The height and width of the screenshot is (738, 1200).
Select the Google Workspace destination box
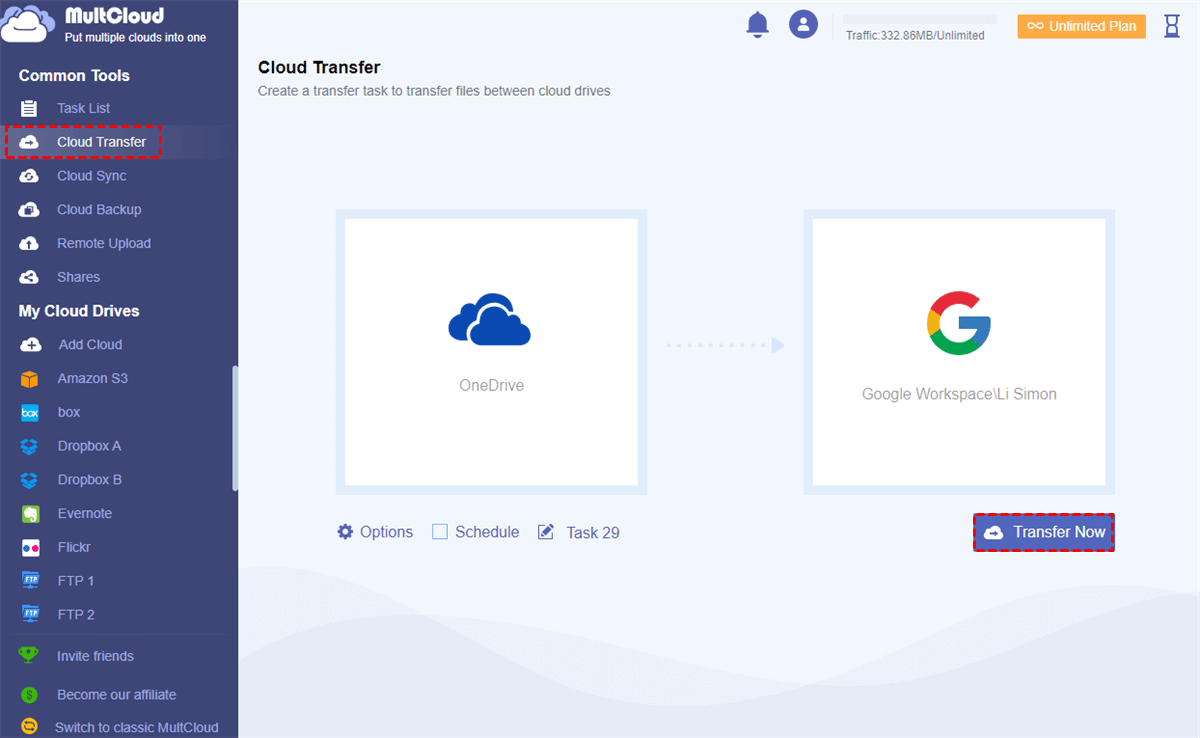959,352
